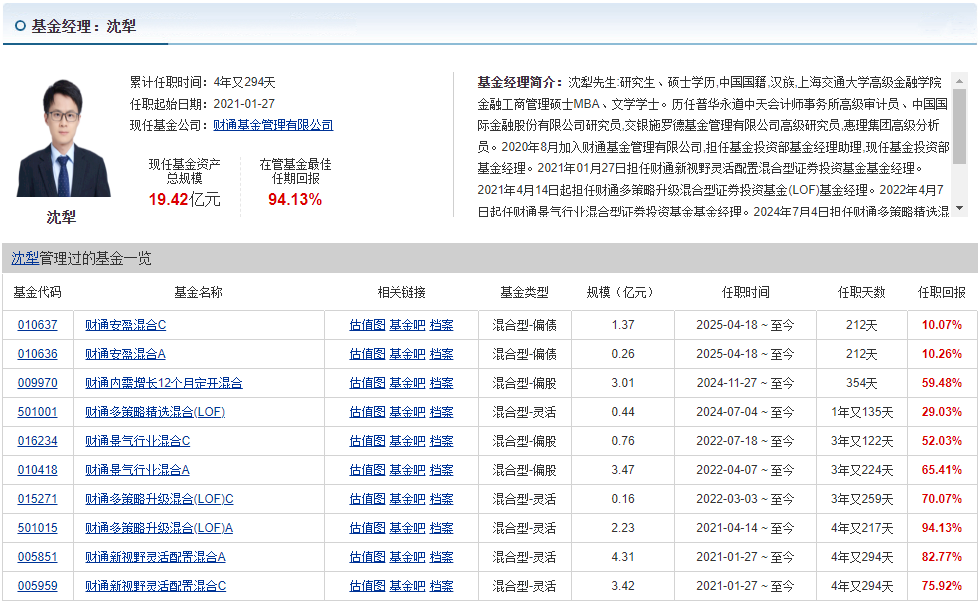Open 档案 for 财通多策略精选混合(LOF)
980x604 pixels.
point(442,412)
